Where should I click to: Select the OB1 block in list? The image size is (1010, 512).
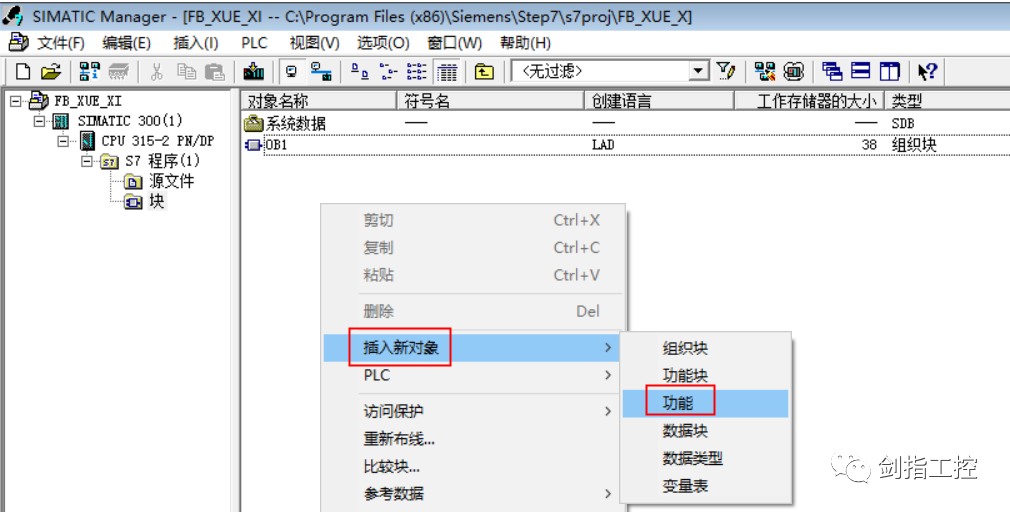pyautogui.click(x=275, y=145)
